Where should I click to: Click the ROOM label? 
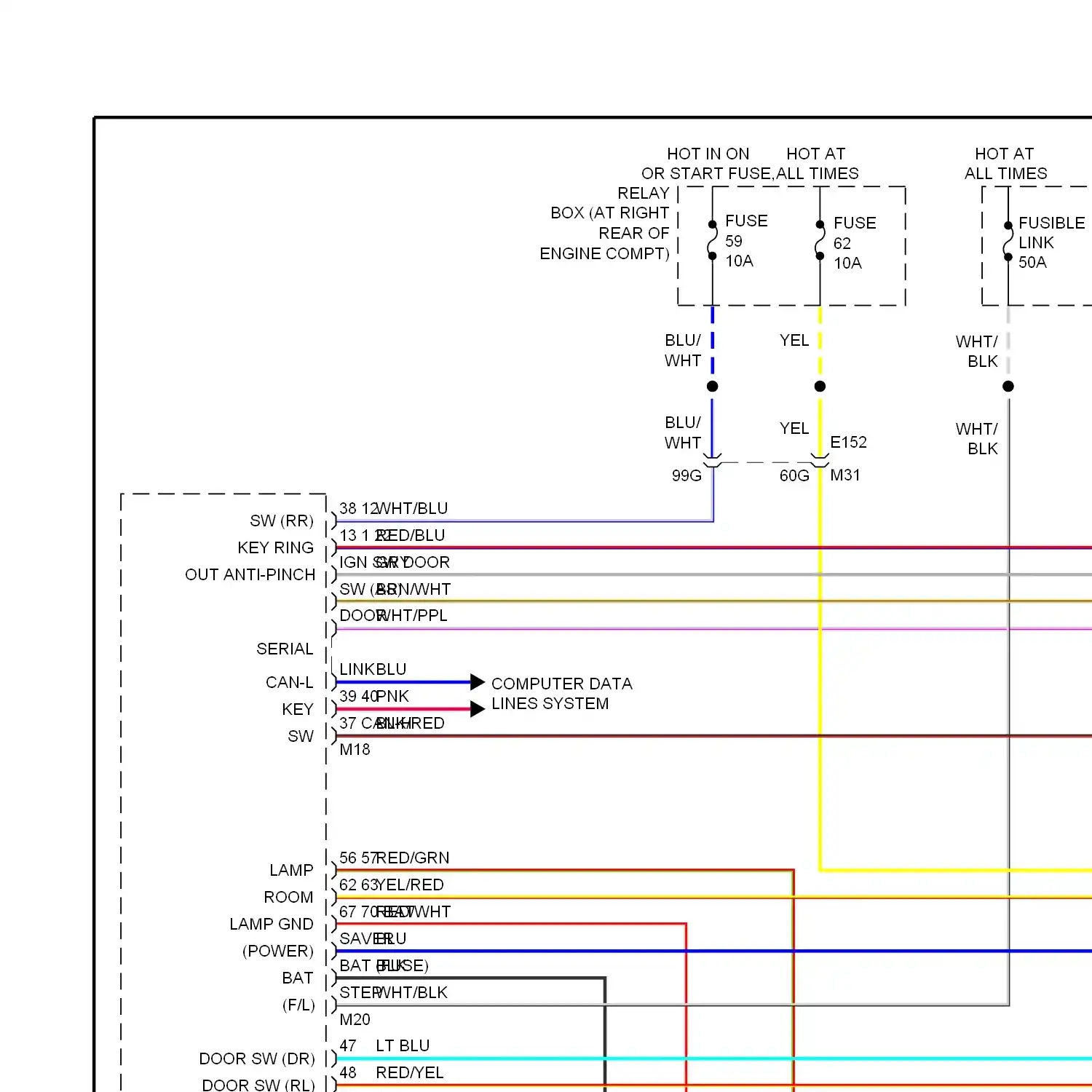click(x=288, y=898)
